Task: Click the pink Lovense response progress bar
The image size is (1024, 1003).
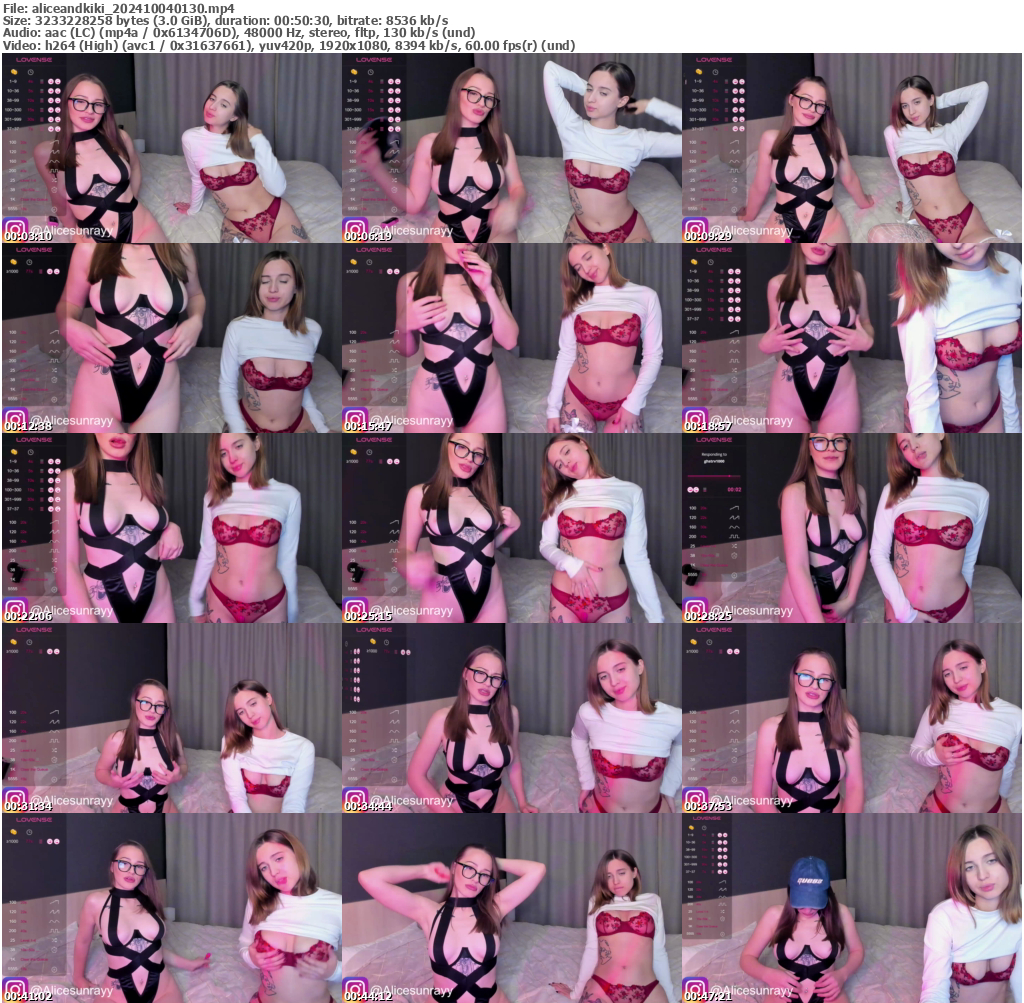Action: (x=714, y=476)
